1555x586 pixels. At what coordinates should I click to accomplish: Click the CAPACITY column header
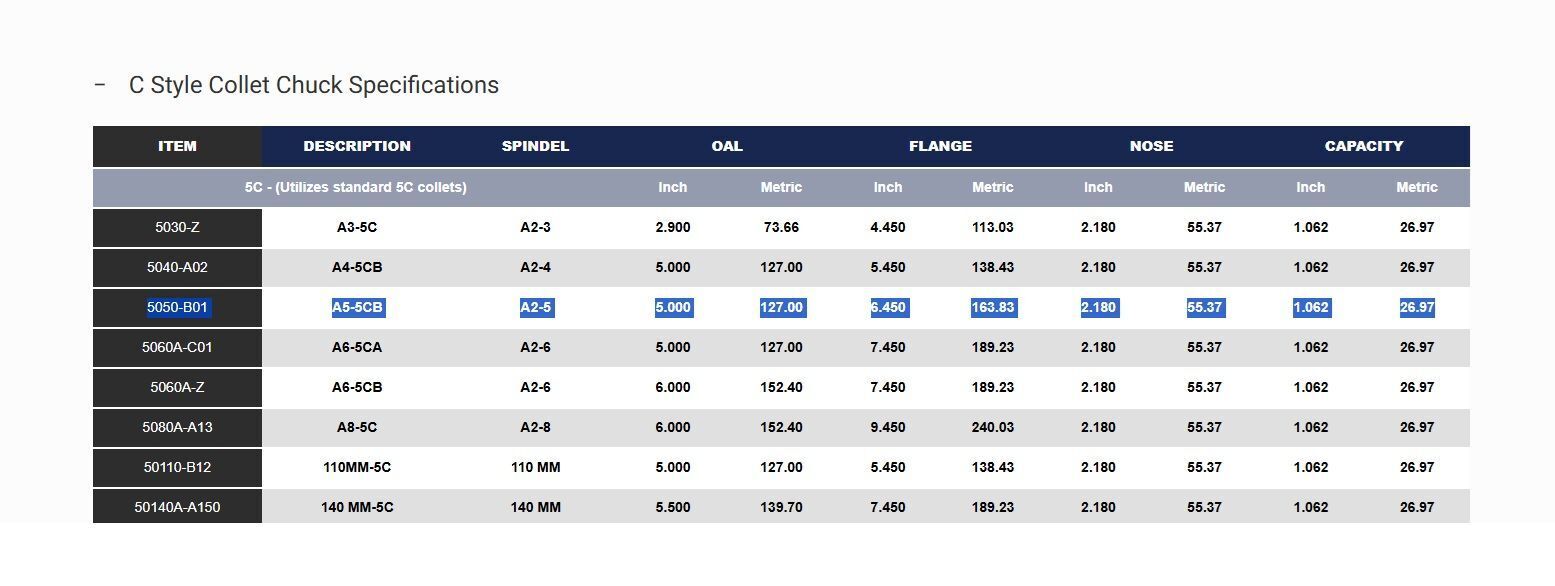(x=1364, y=146)
